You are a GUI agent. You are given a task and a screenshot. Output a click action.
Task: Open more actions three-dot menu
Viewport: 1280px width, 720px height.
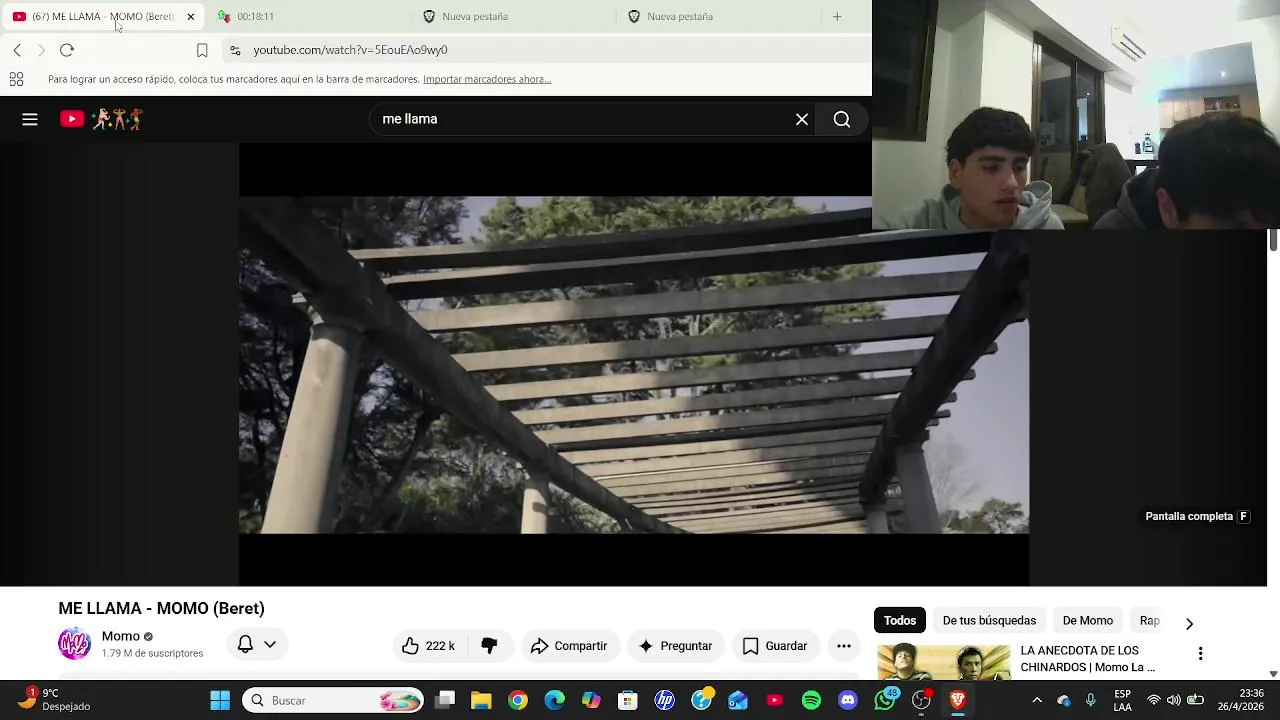coord(844,646)
